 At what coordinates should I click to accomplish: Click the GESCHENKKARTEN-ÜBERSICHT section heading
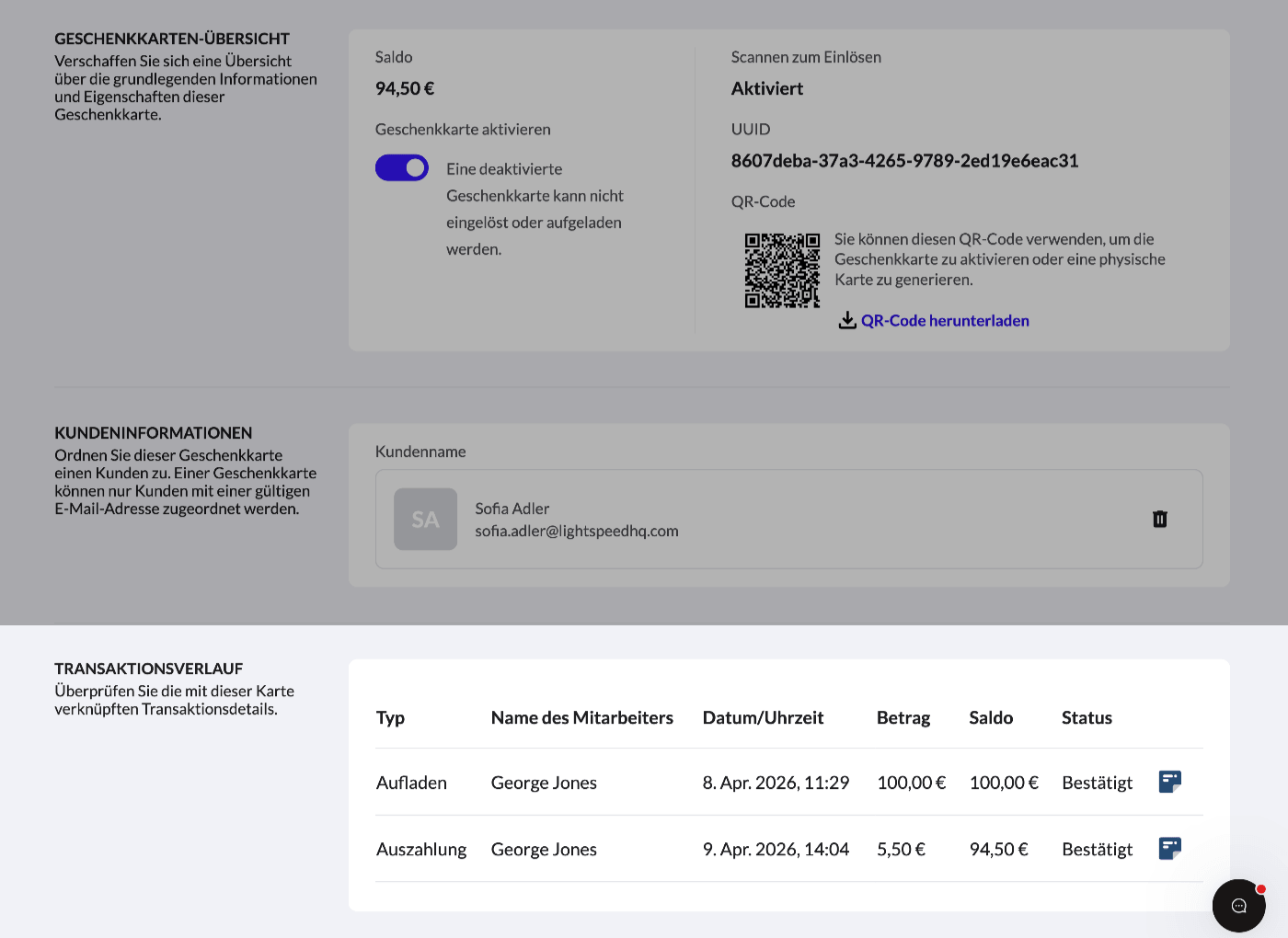pyautogui.click(x=172, y=39)
